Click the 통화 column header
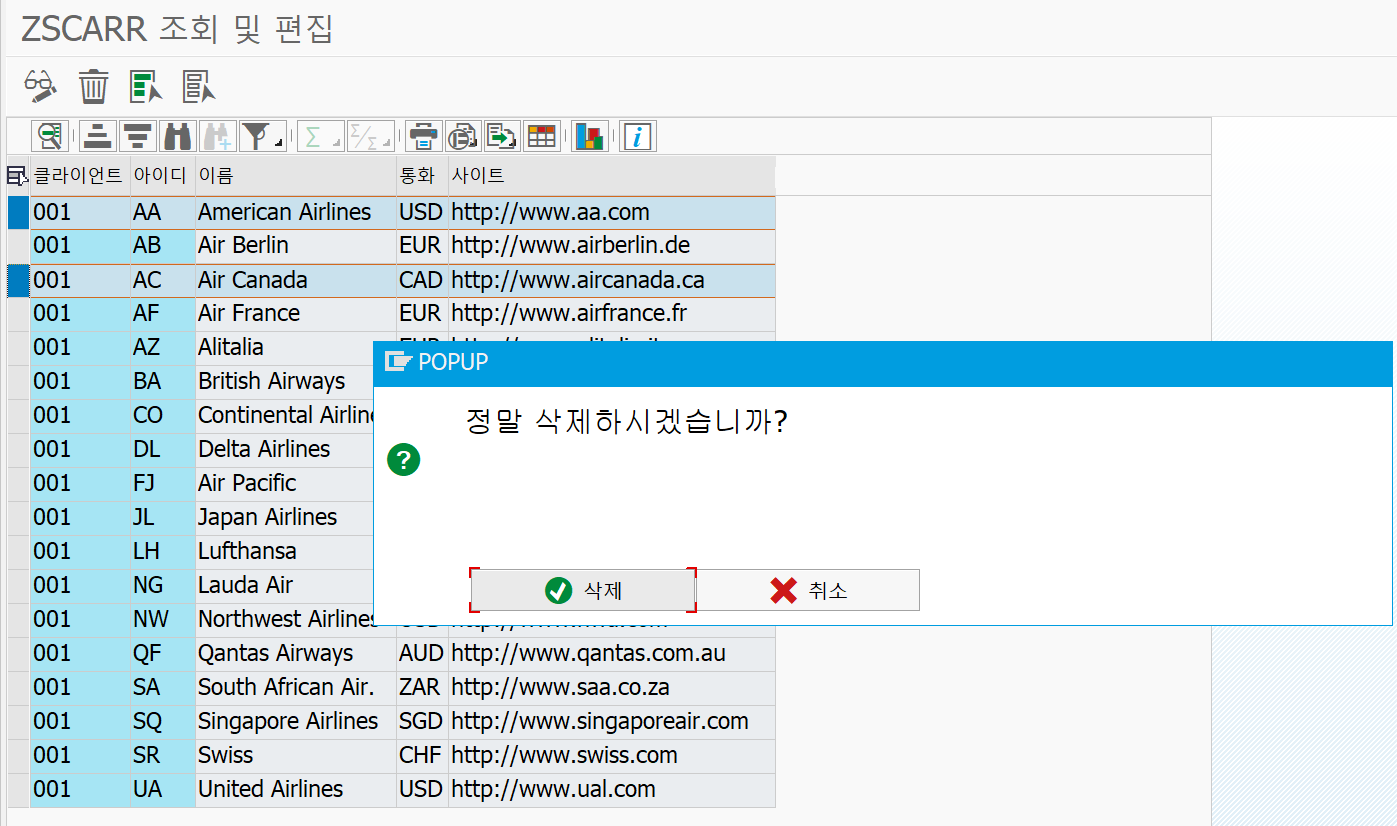 tap(422, 176)
